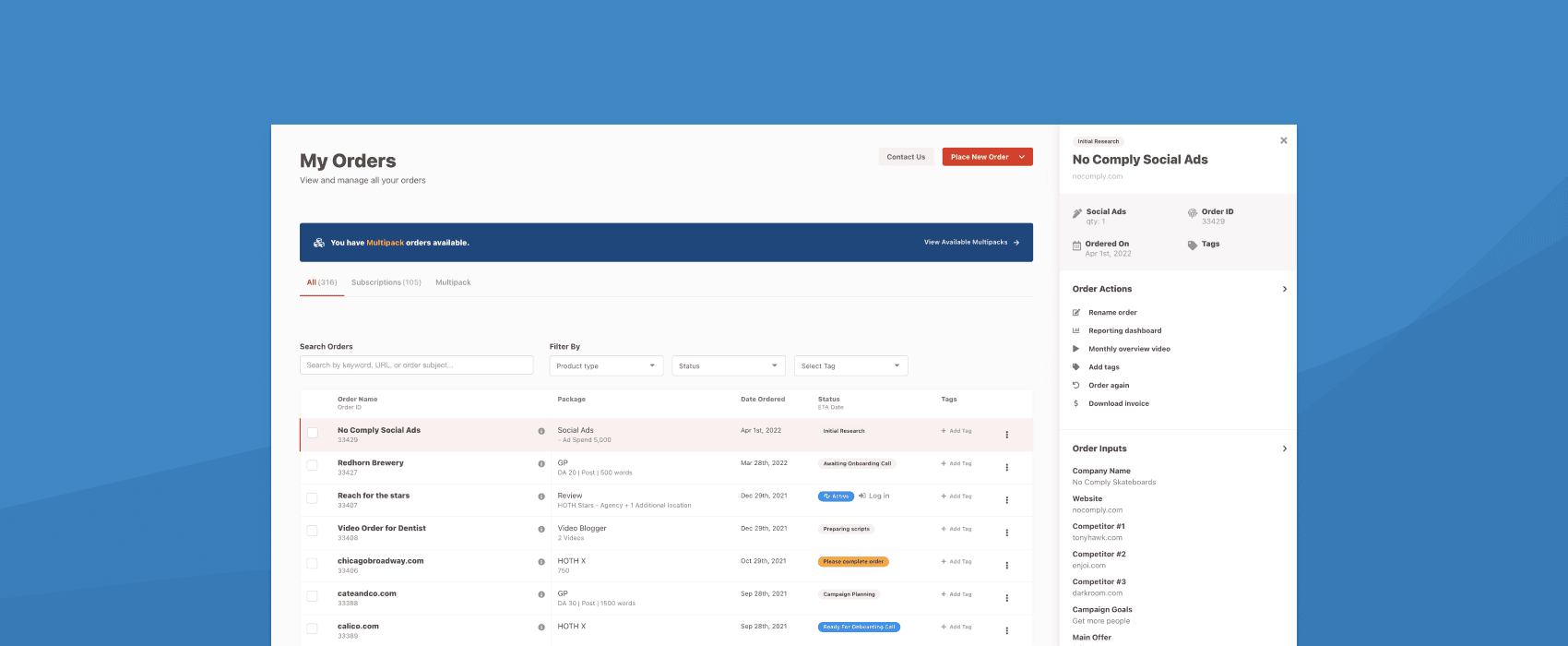
Task: Expand the Order Actions section chevron
Action: point(1285,289)
